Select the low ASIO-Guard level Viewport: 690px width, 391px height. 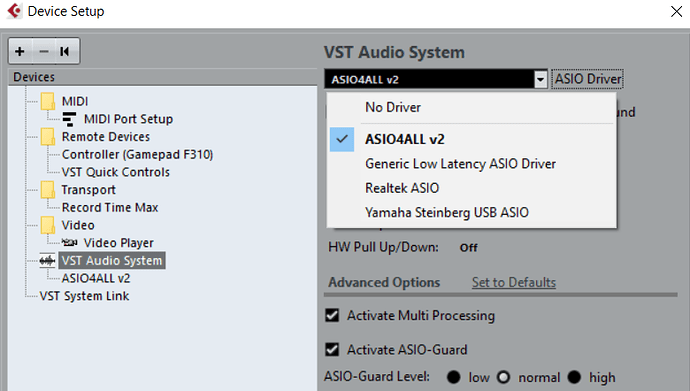click(x=453, y=377)
